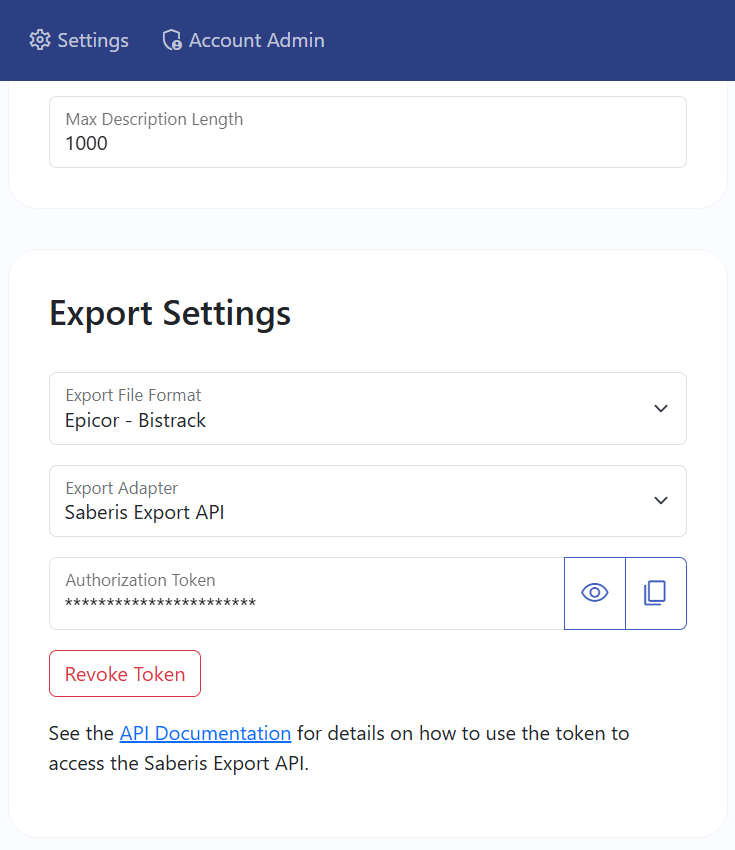Click the Export File Format label
This screenshot has width=735, height=850.
click(133, 395)
